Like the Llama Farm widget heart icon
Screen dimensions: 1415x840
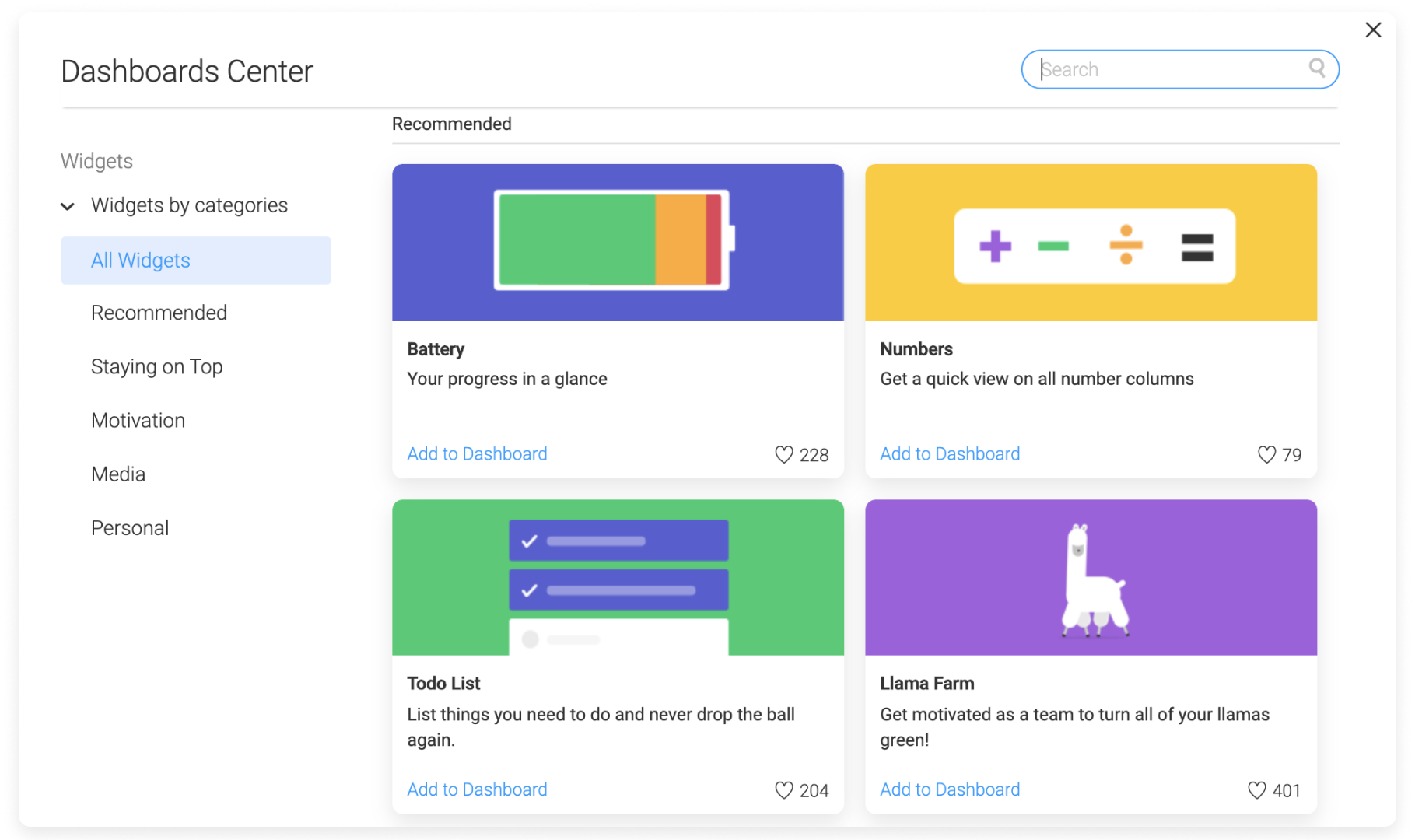(x=1256, y=790)
